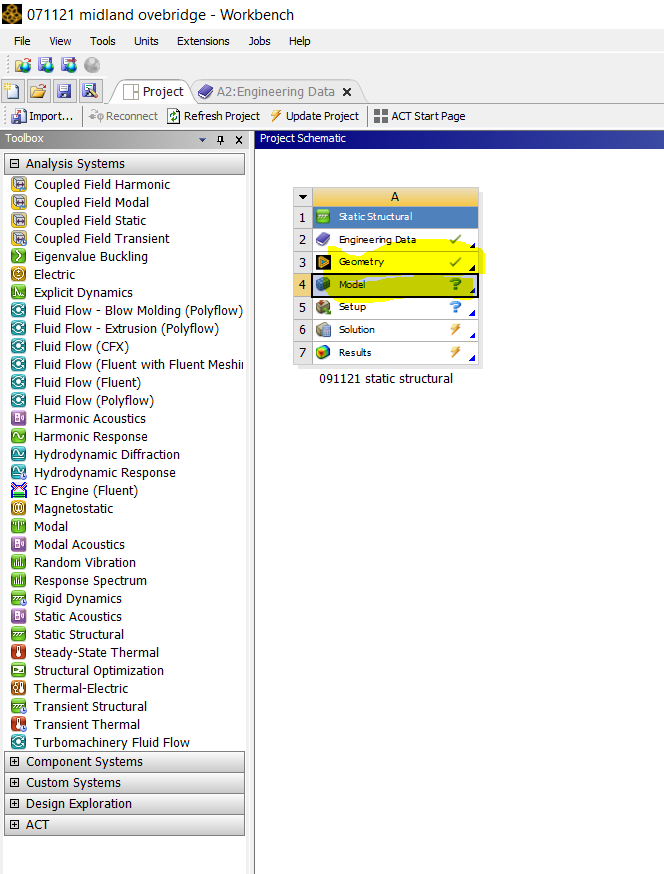This screenshot has width=664, height=874.
Task: Collapse the Analysis Systems section
Action: click(x=14, y=164)
